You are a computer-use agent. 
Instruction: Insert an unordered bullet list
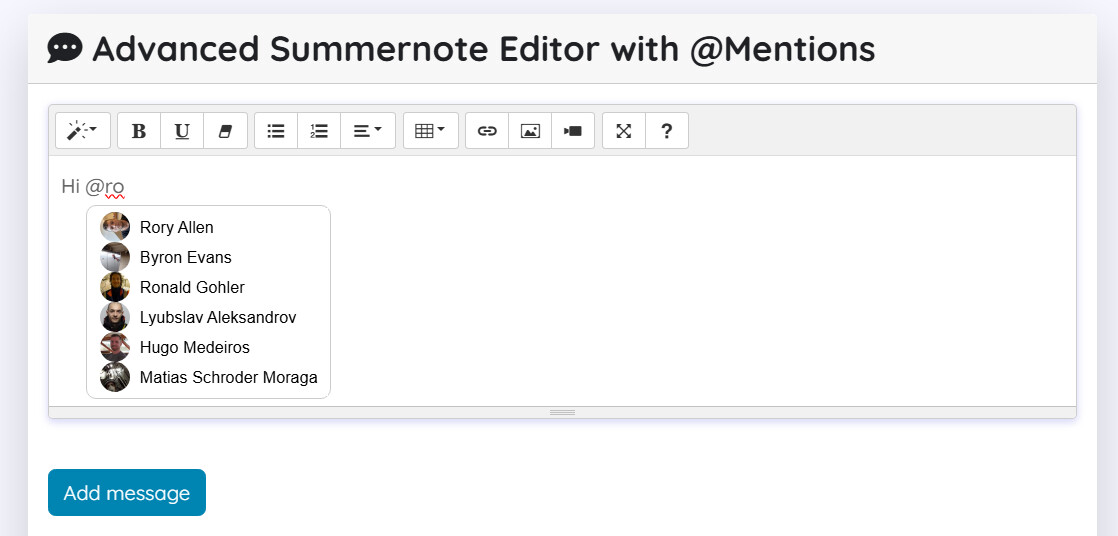(x=276, y=130)
